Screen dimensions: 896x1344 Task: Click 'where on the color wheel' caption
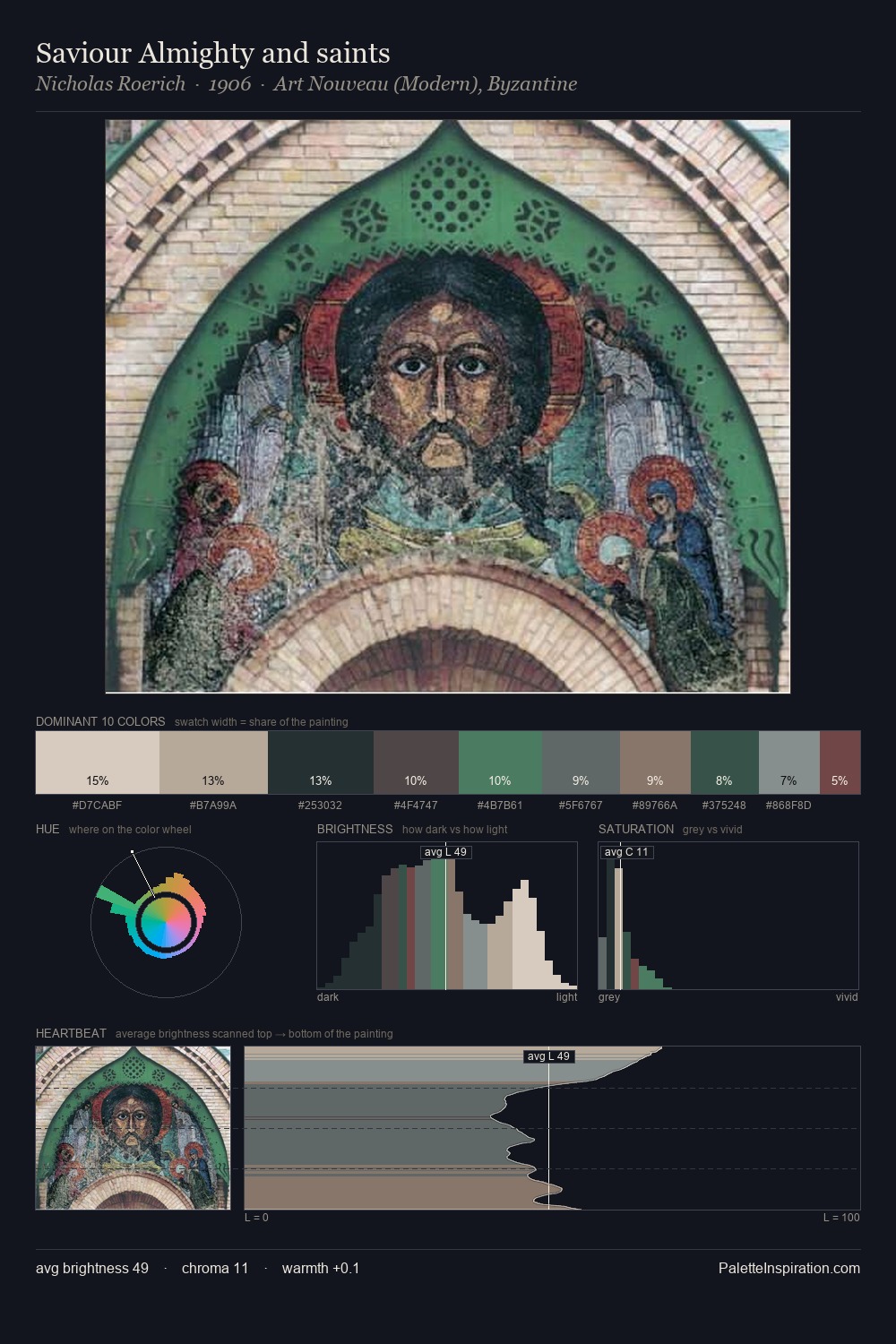pos(130,830)
